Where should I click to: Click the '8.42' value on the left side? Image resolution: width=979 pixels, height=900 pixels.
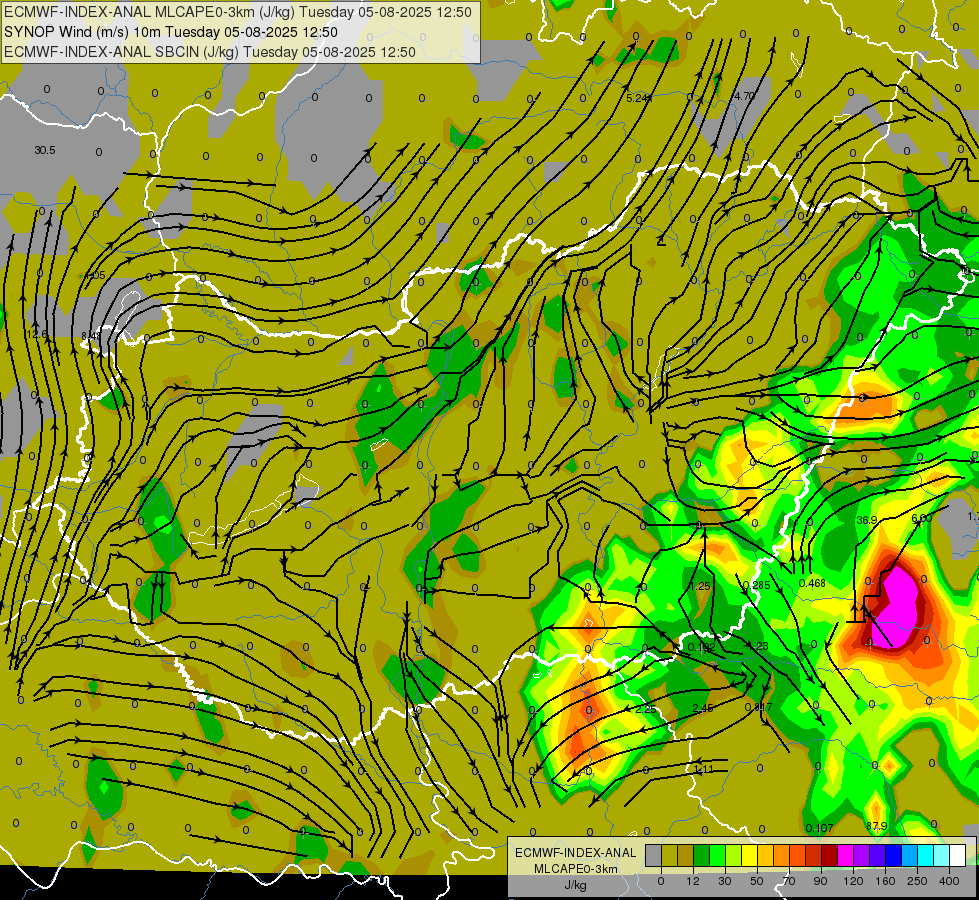coord(91,336)
